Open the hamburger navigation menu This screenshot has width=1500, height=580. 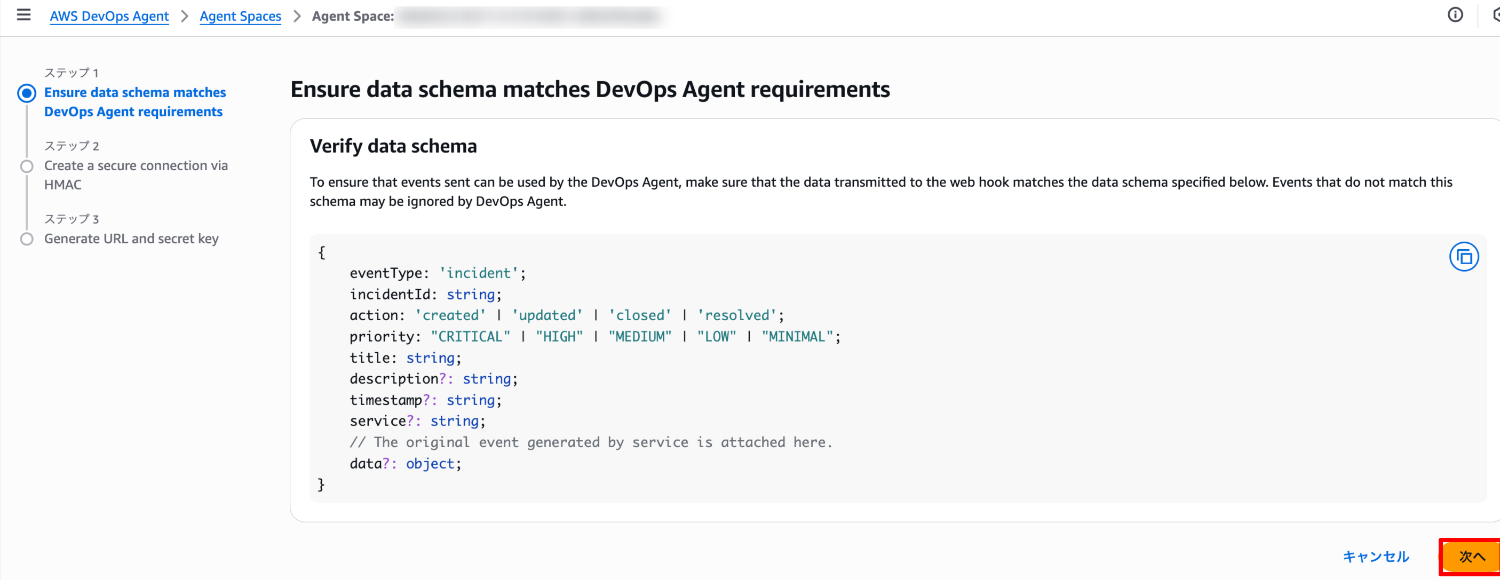[24, 16]
